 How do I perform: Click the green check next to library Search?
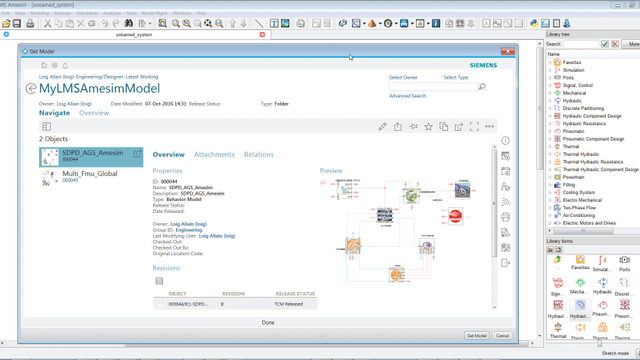604,44
